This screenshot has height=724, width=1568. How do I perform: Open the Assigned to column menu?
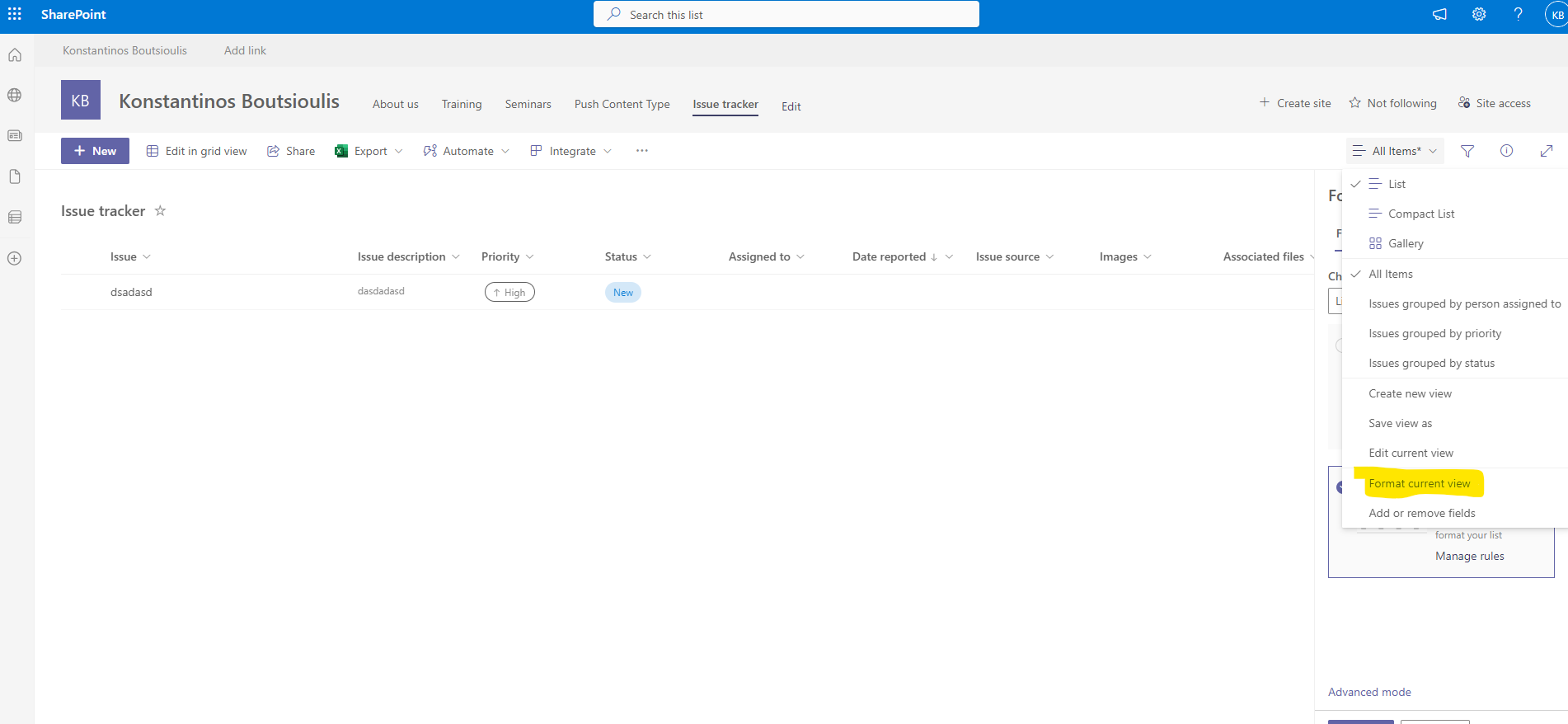click(x=766, y=256)
